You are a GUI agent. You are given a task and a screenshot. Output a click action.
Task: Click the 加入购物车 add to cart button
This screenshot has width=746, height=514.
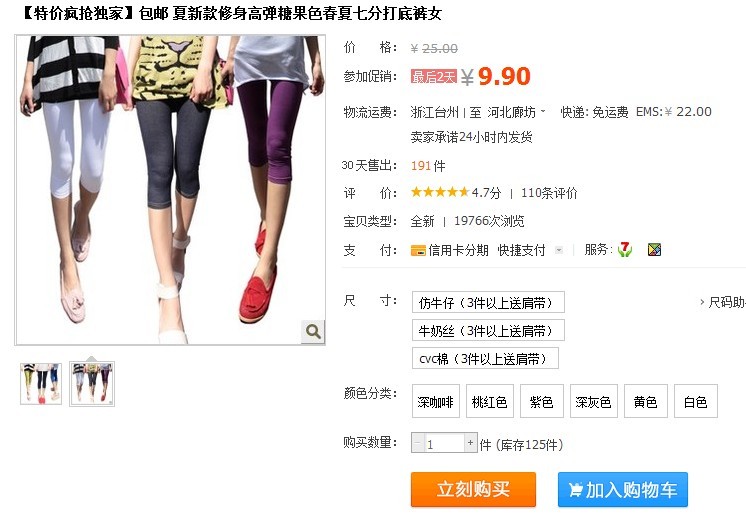623,489
